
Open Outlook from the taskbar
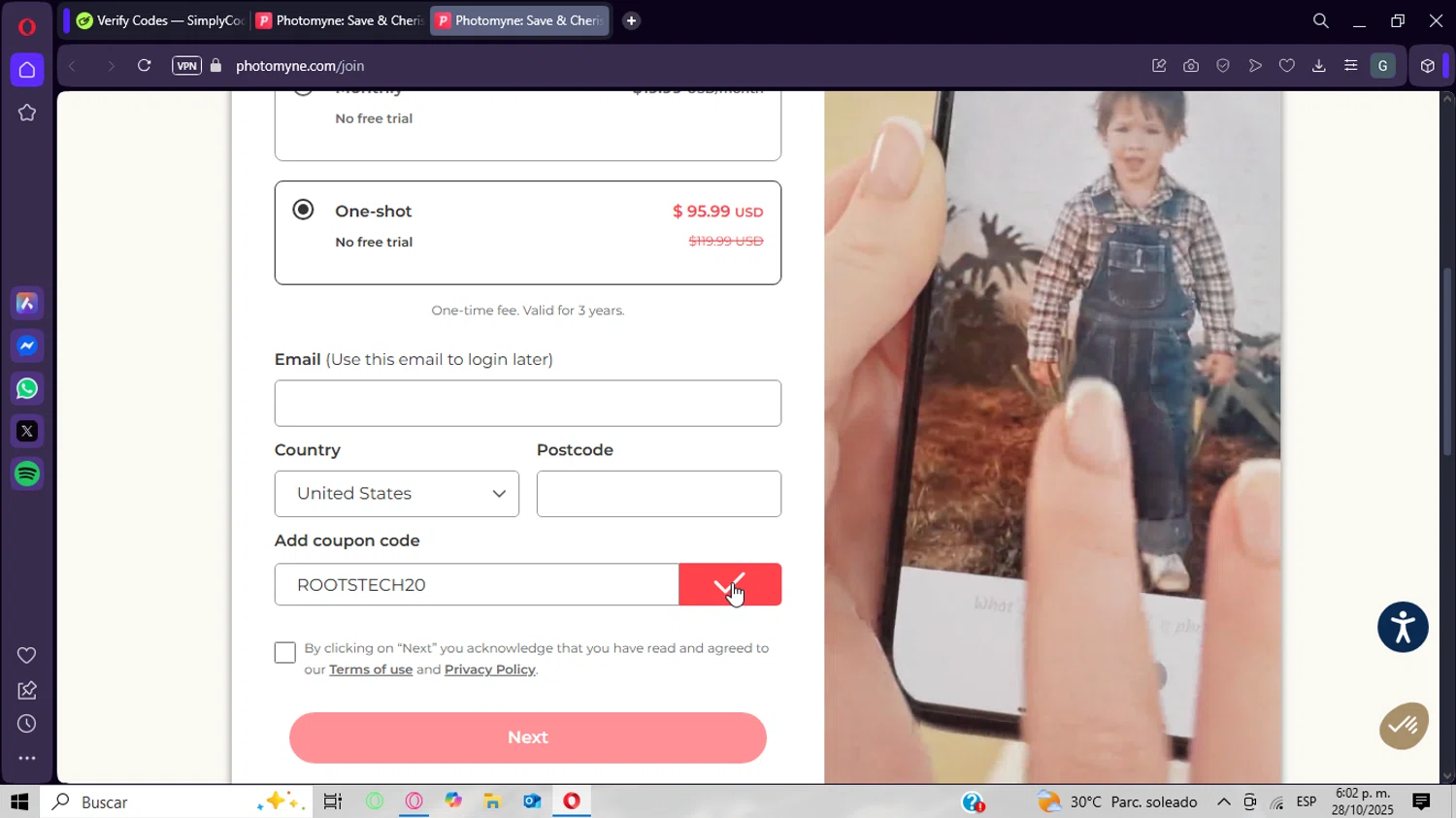click(x=532, y=802)
